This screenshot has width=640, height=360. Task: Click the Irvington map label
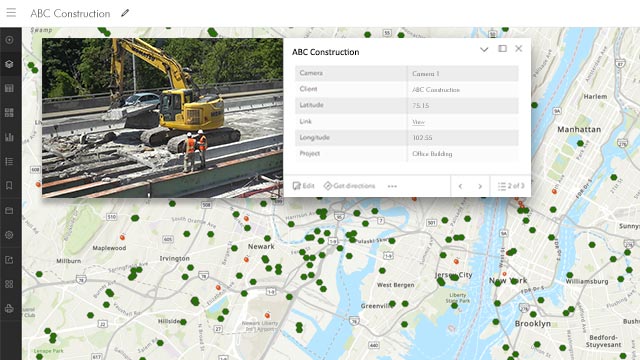click(x=174, y=258)
